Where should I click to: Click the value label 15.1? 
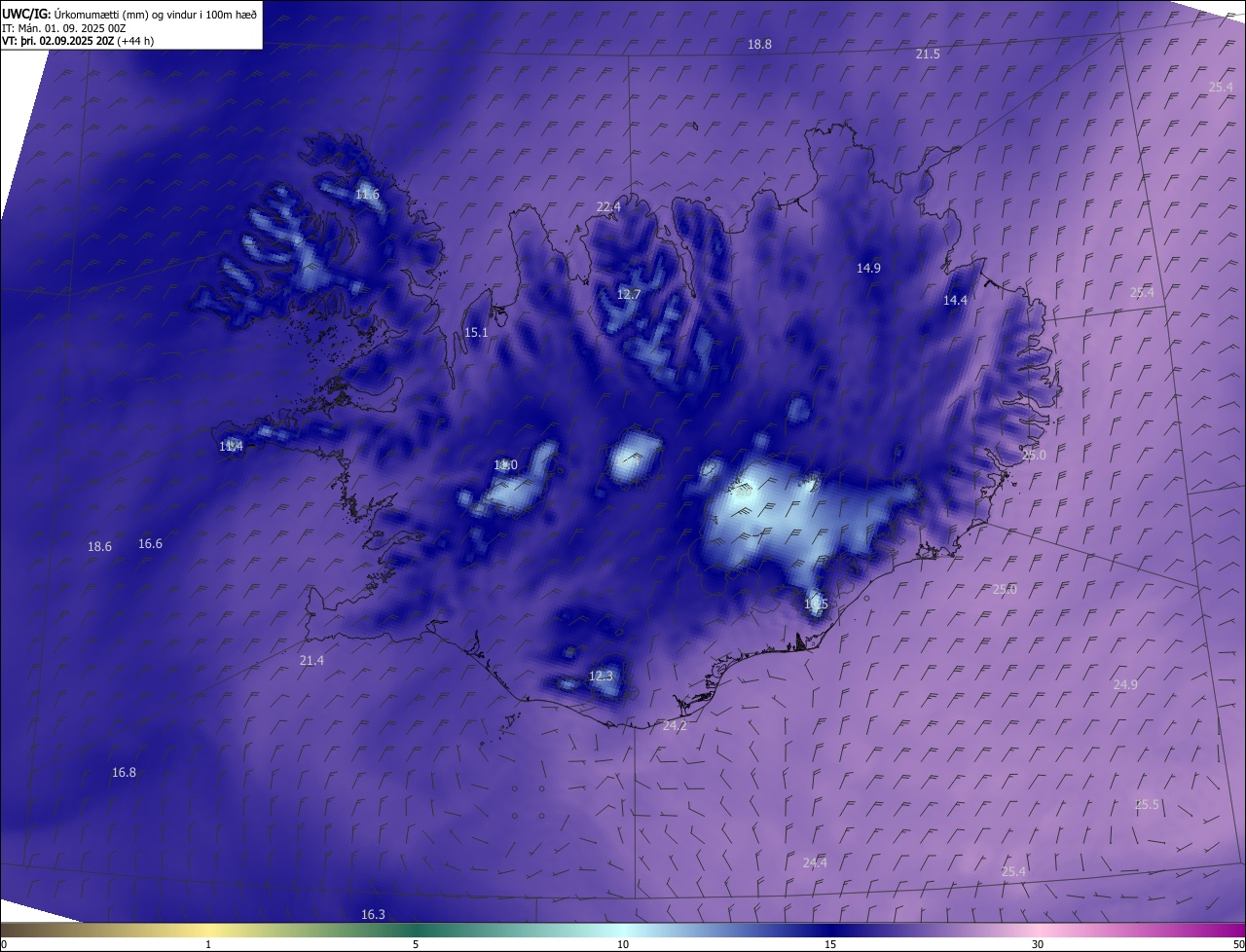pos(476,333)
